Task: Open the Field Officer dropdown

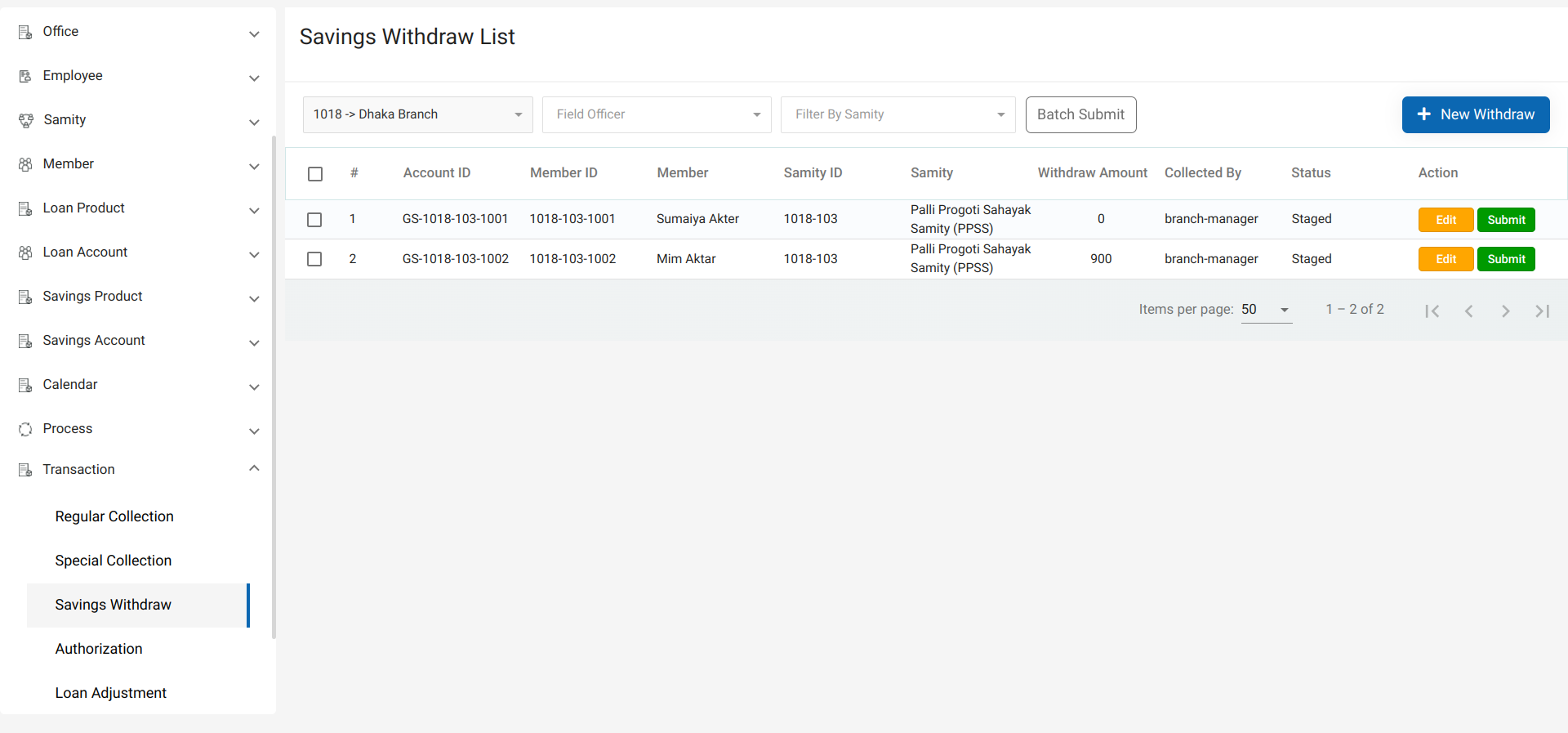Action: [x=657, y=114]
